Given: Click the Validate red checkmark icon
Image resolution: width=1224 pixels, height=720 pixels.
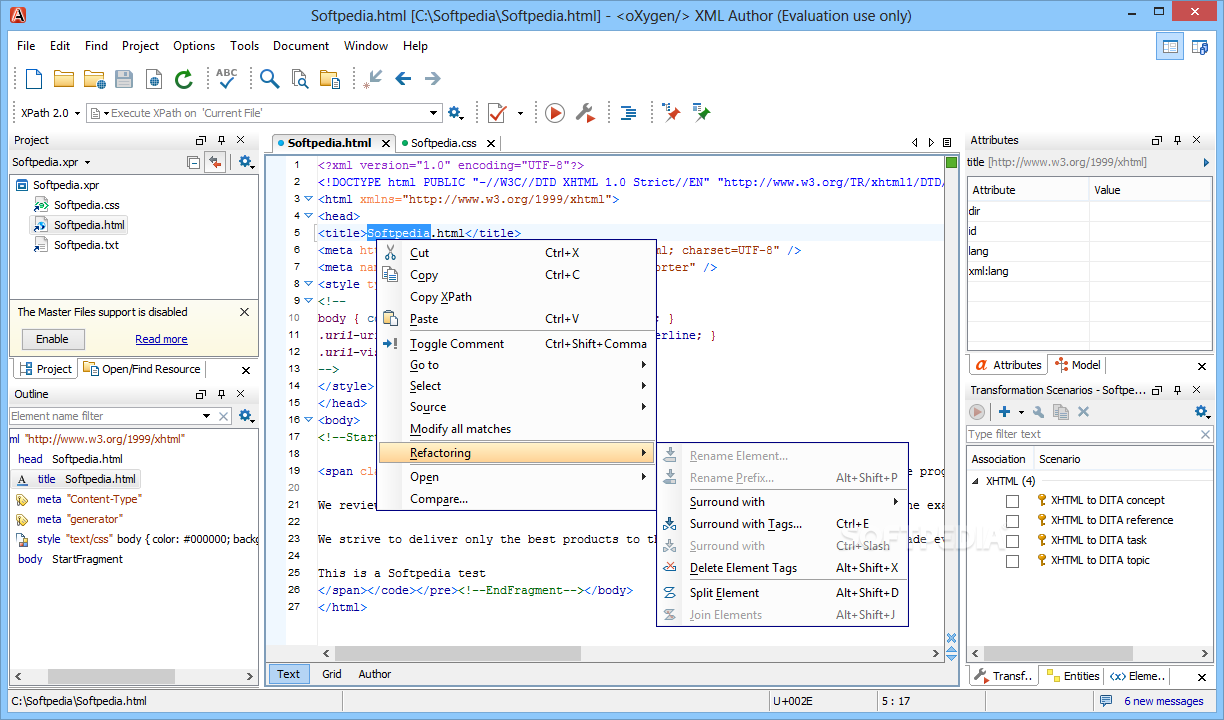Looking at the screenshot, I should coord(497,113).
